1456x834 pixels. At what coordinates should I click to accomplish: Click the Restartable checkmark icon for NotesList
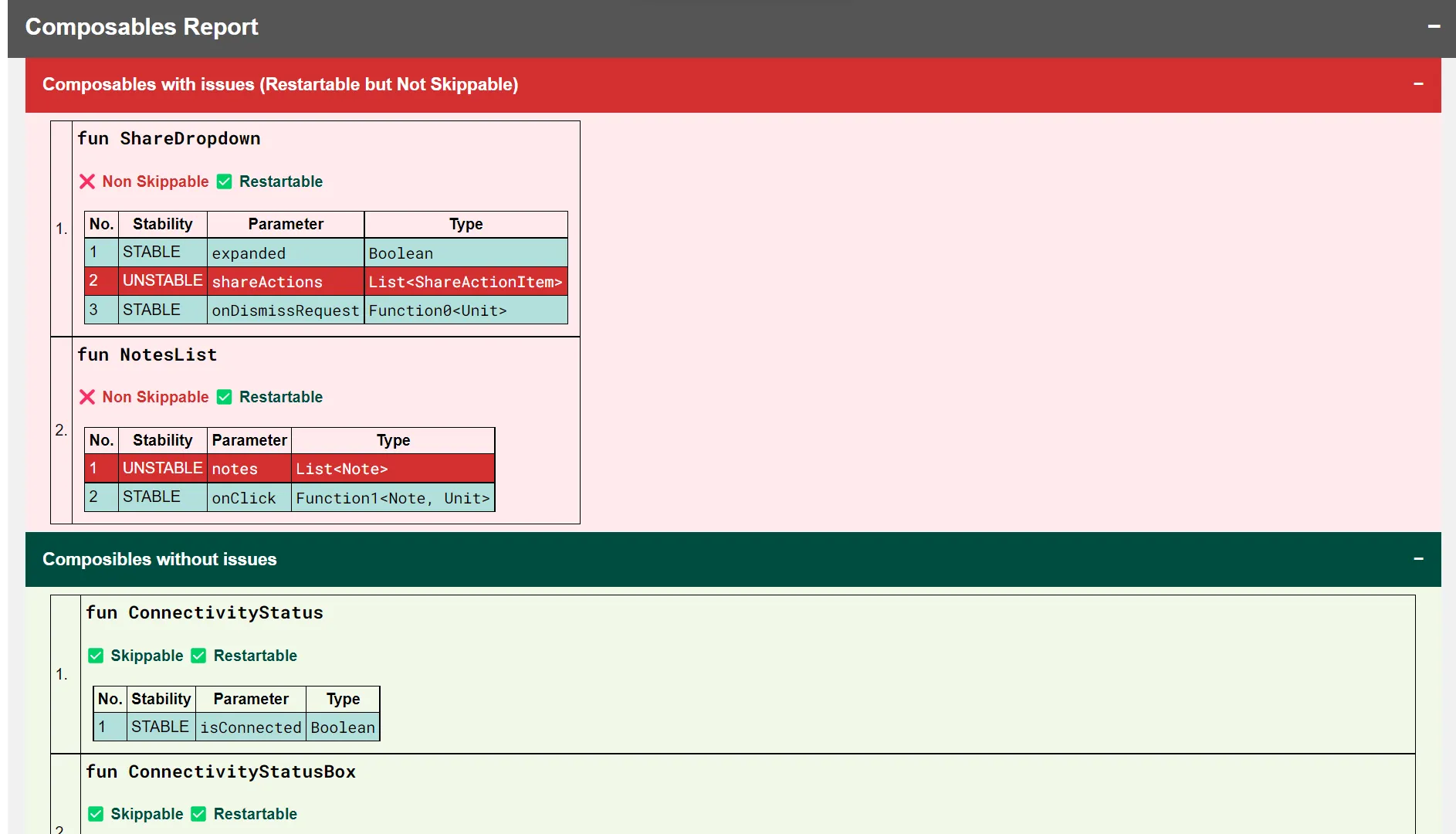point(224,397)
